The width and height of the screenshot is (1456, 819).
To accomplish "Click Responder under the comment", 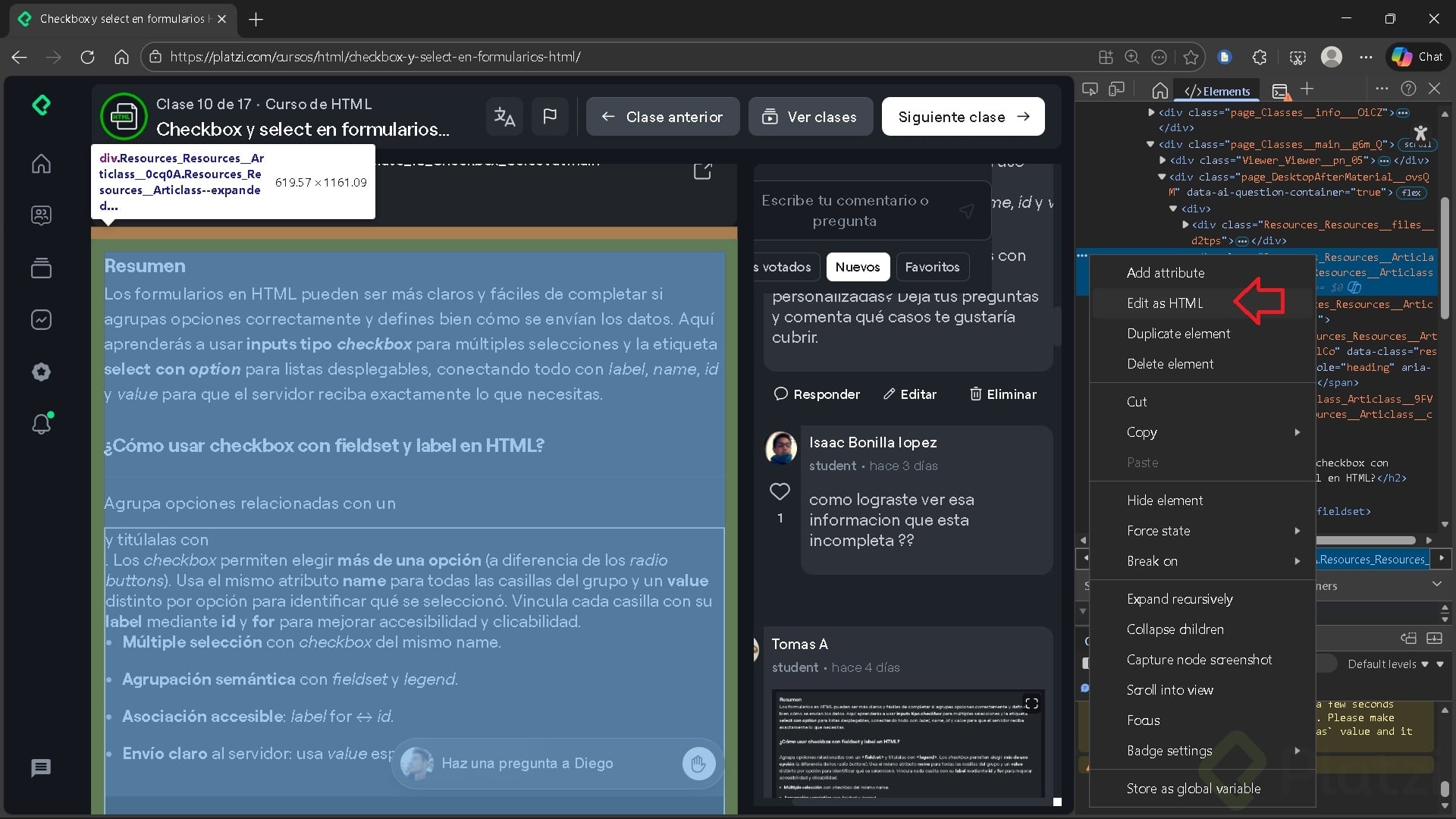I will pyautogui.click(x=817, y=394).
